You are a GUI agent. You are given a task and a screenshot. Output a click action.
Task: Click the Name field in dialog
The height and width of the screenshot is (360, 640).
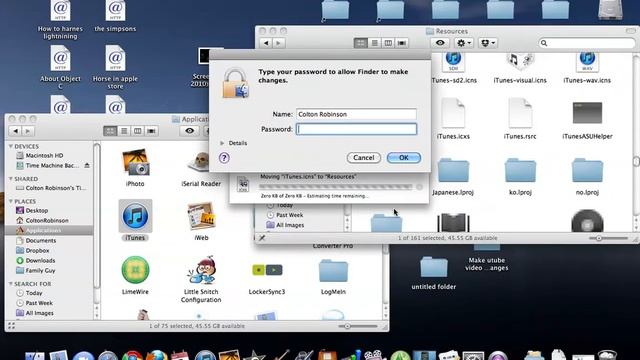[356, 114]
